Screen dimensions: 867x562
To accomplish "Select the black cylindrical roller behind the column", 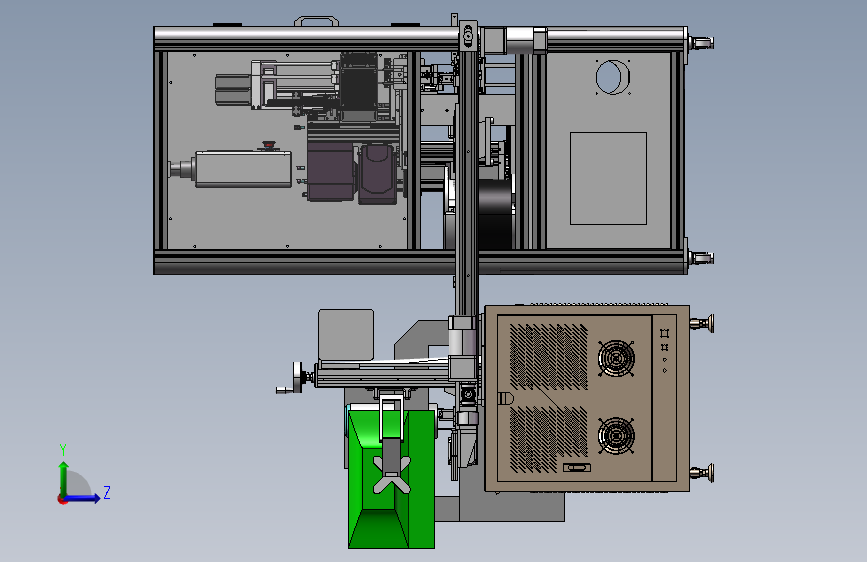I will tap(495, 213).
